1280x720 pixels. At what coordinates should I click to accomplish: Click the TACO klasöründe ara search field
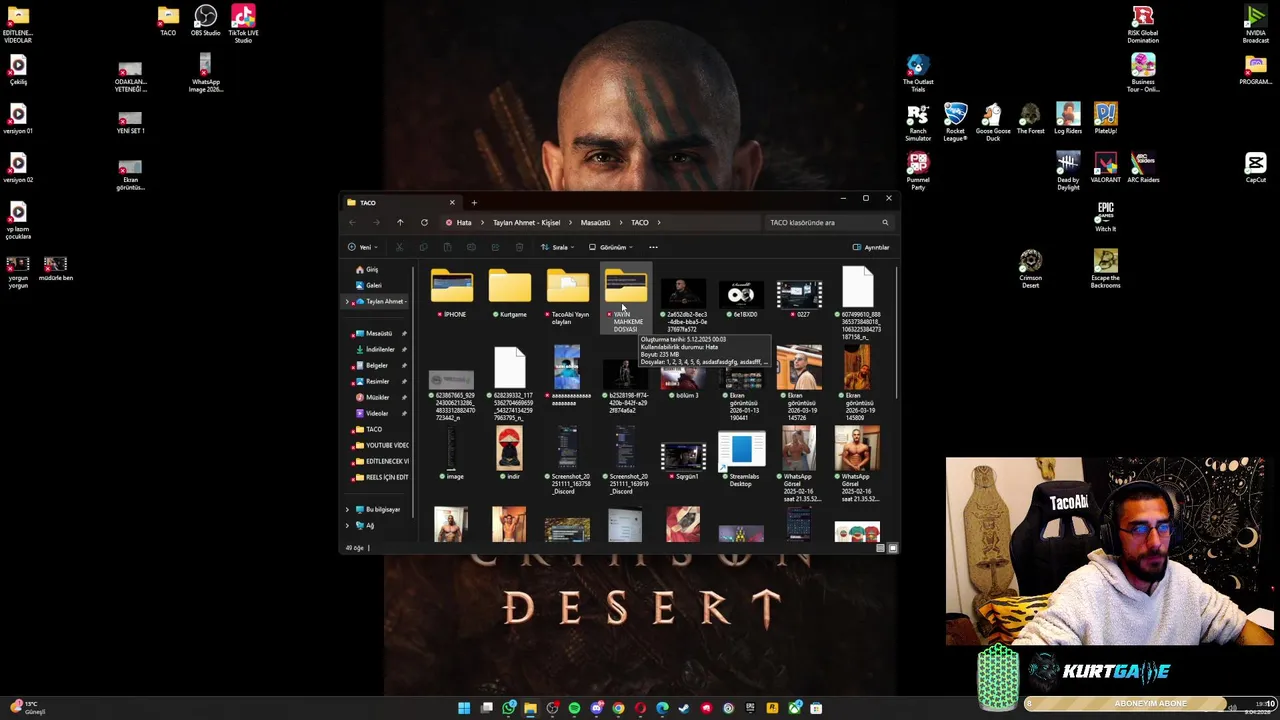point(828,223)
